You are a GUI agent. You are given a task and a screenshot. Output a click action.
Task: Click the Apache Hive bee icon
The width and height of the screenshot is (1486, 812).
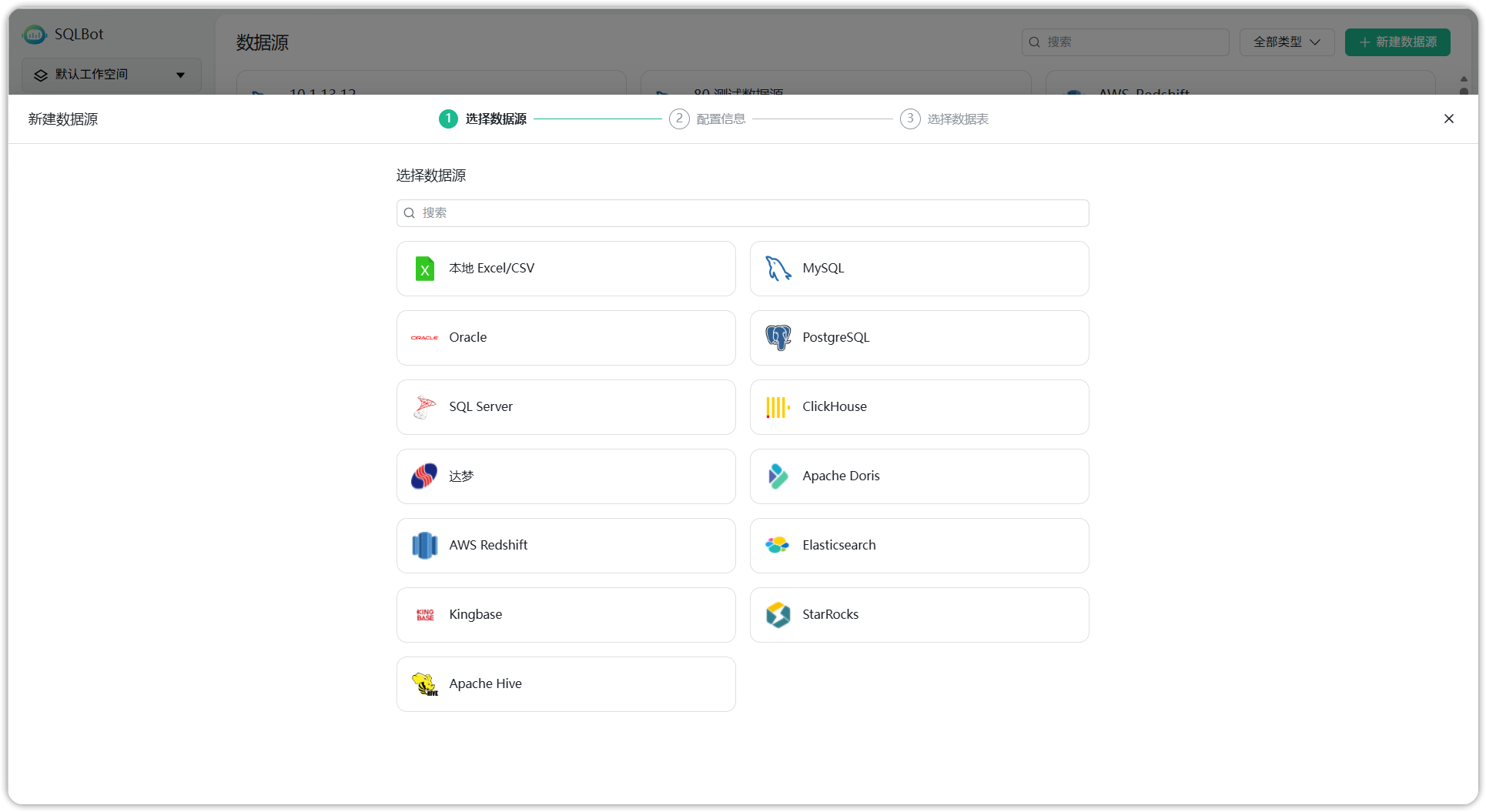pyautogui.click(x=424, y=683)
